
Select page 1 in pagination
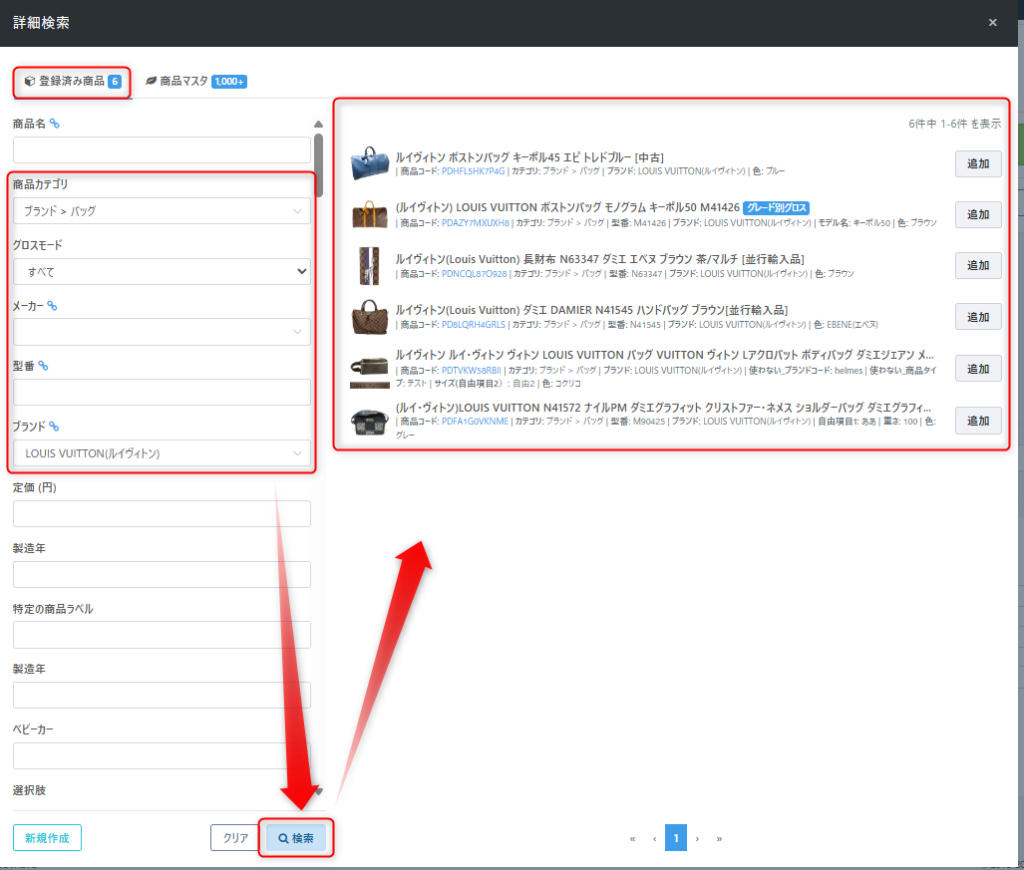coord(676,837)
